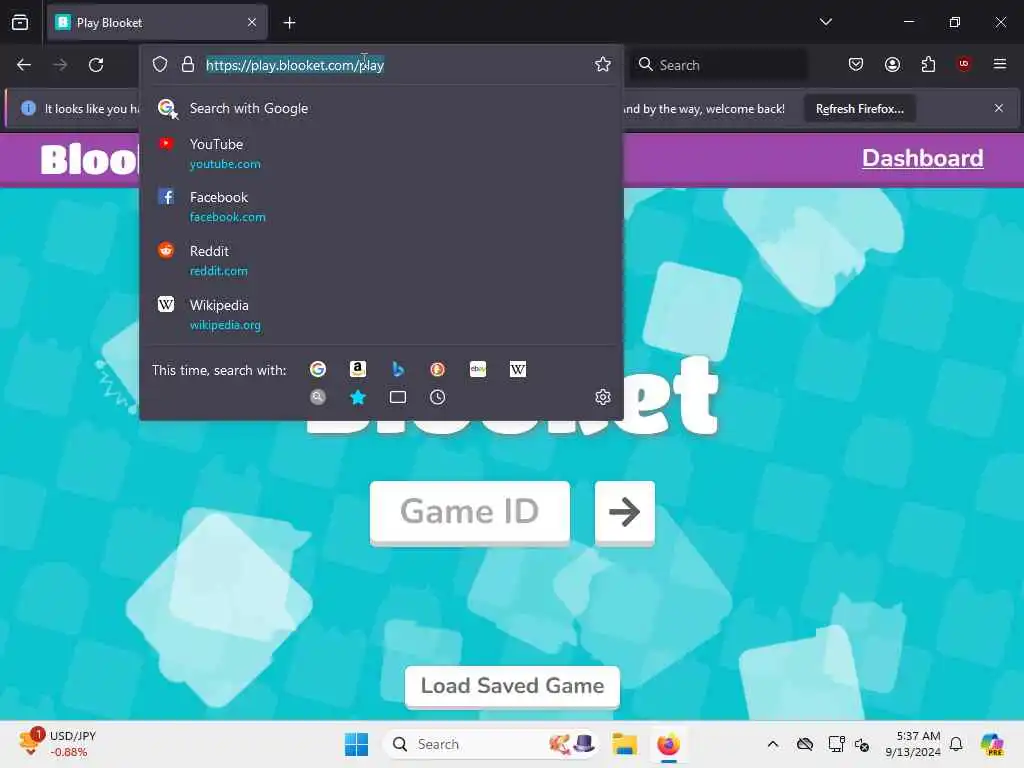Viewport: 1024px width, 768px height.
Task: Open the list all tabs dropdown
Action: coord(825,22)
